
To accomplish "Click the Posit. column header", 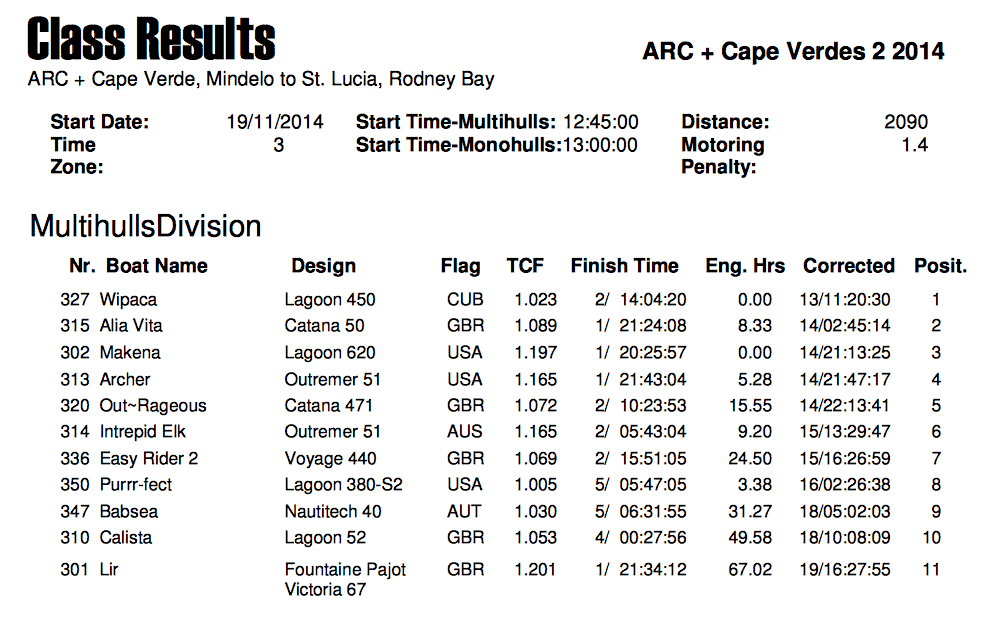I will [940, 266].
